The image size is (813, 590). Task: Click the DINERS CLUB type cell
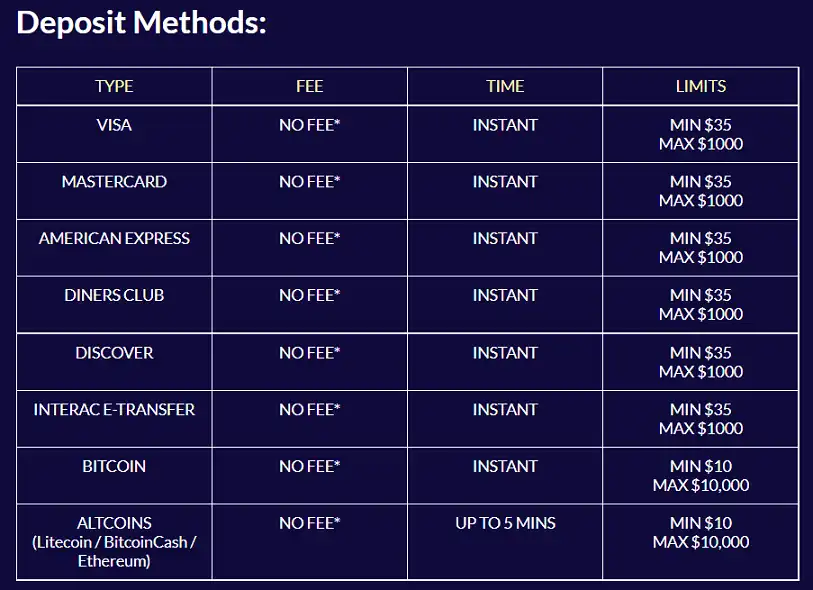(x=114, y=296)
